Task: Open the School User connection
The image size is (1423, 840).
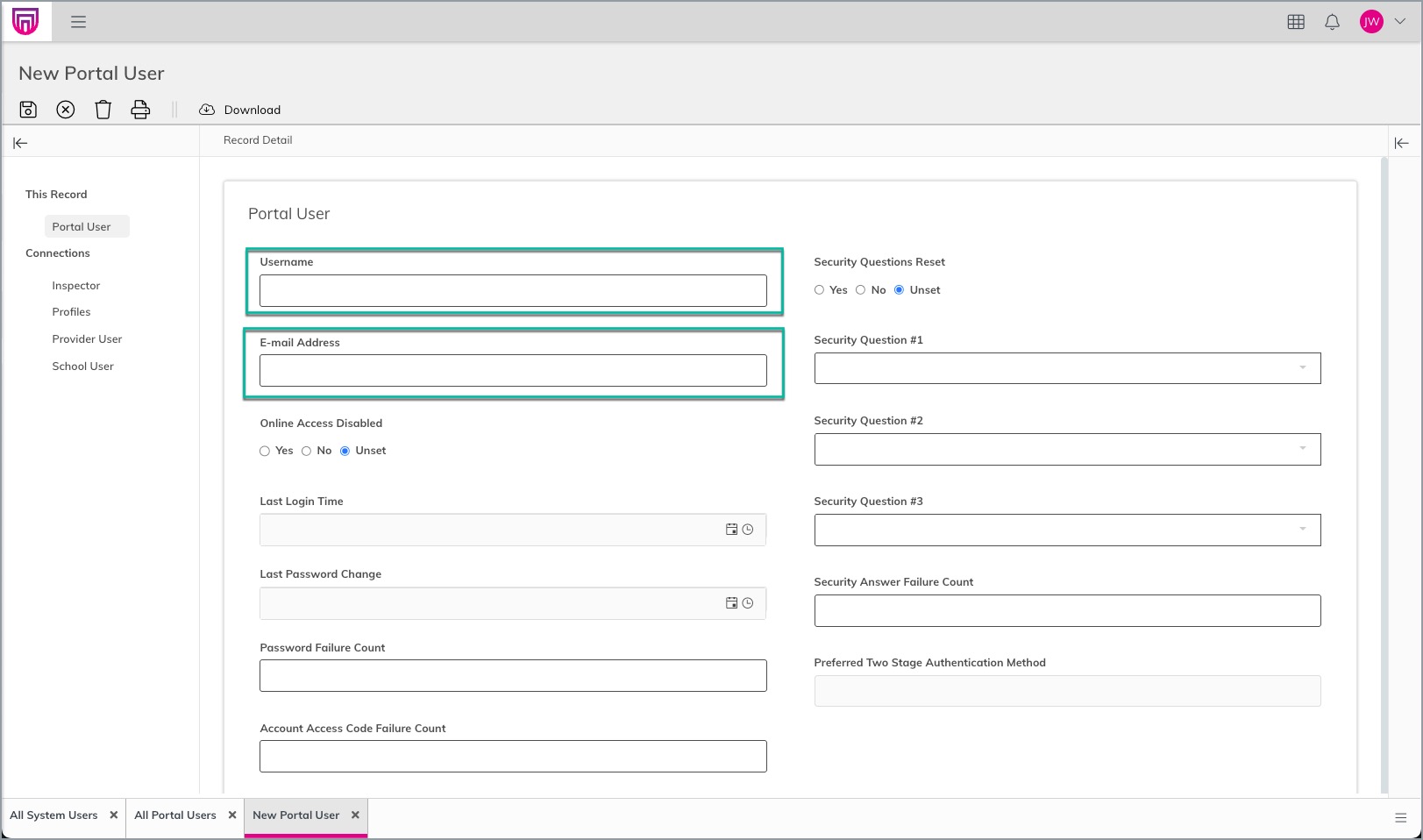Action: pyautogui.click(x=82, y=367)
